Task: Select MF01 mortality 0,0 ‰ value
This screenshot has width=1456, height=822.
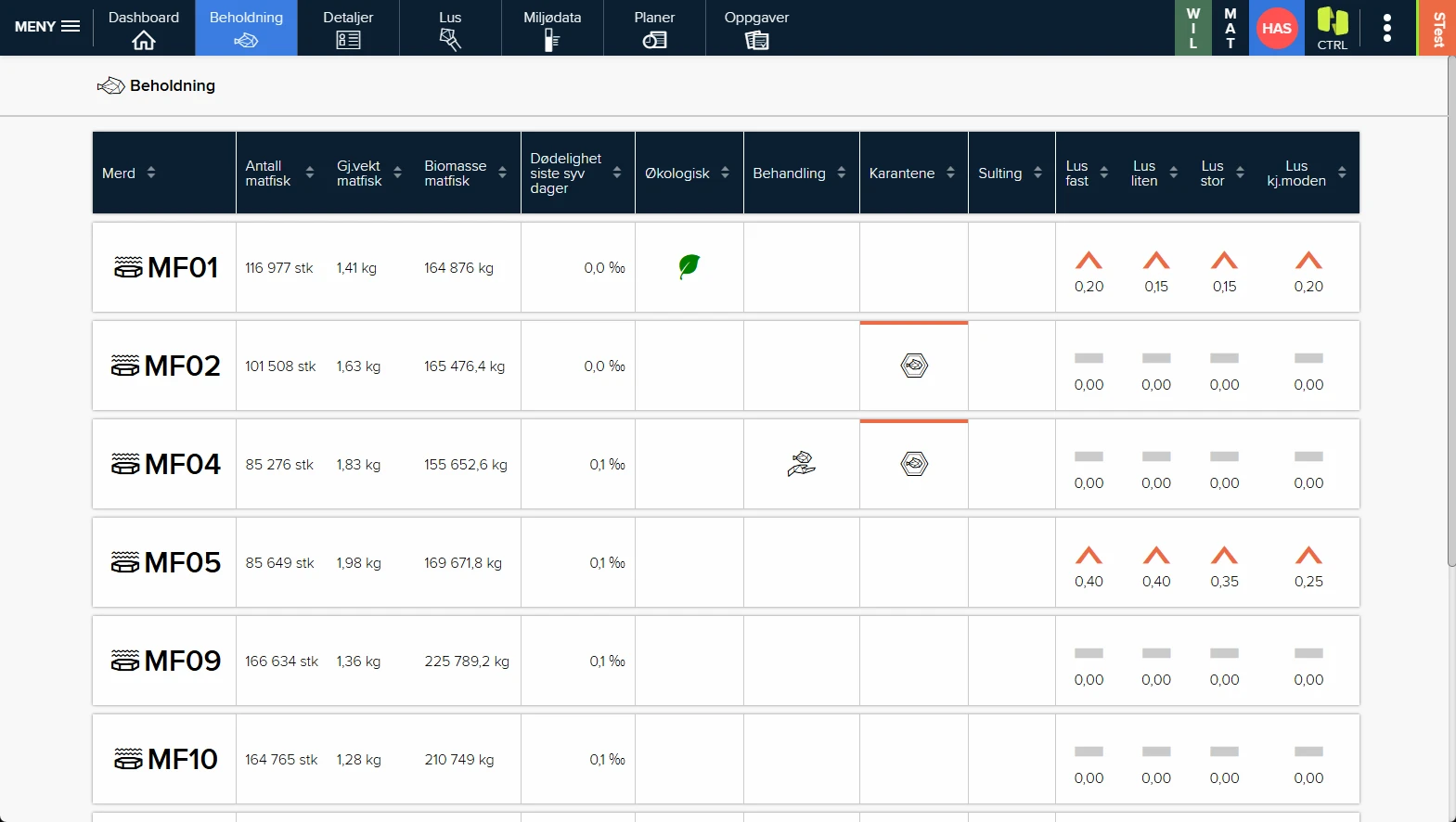Action: click(604, 267)
